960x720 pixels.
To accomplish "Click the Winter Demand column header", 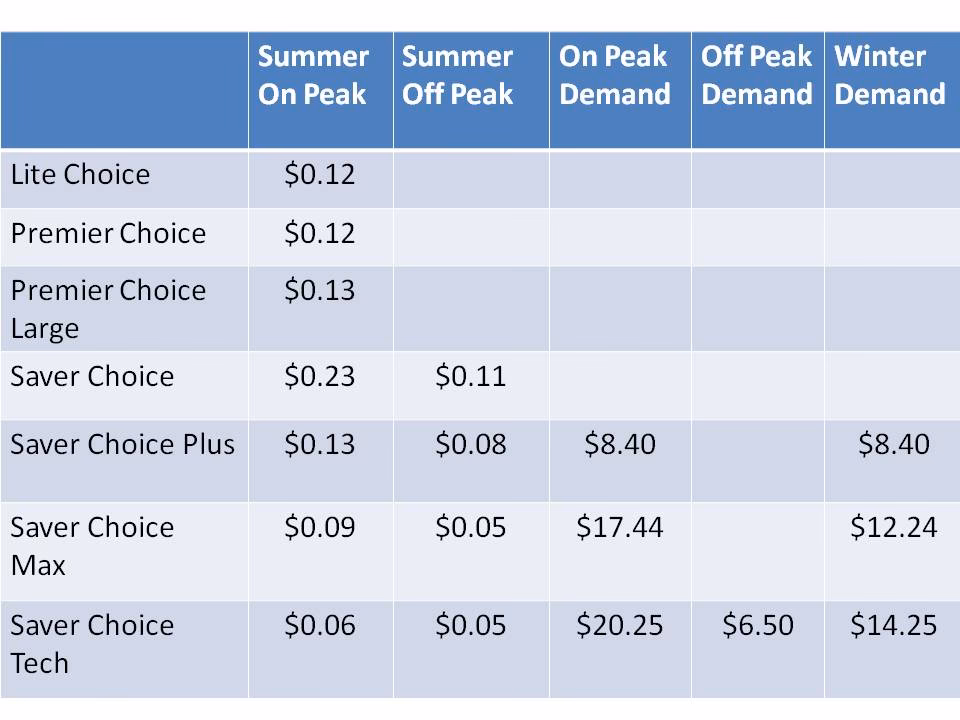I will 890,75.
